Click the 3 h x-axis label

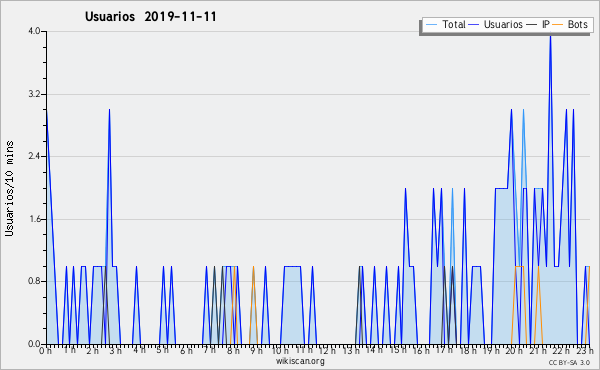pyautogui.click(x=116, y=351)
